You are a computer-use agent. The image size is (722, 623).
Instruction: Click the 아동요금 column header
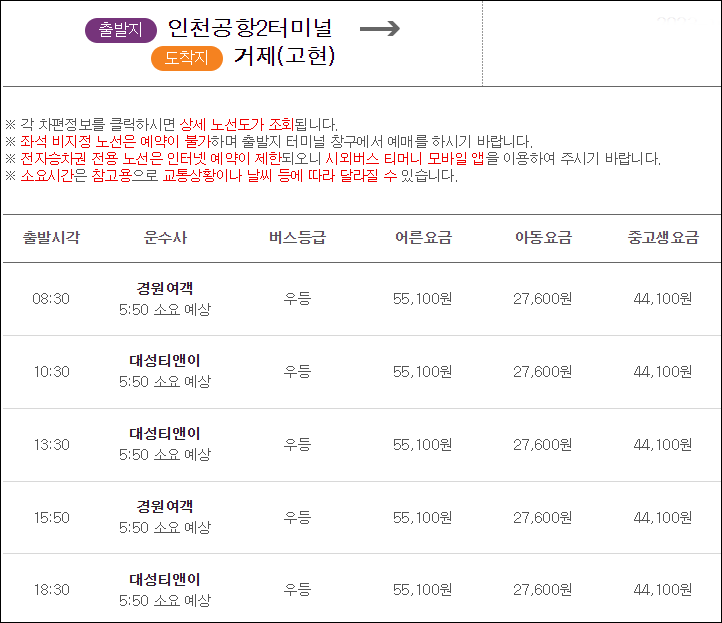543,238
